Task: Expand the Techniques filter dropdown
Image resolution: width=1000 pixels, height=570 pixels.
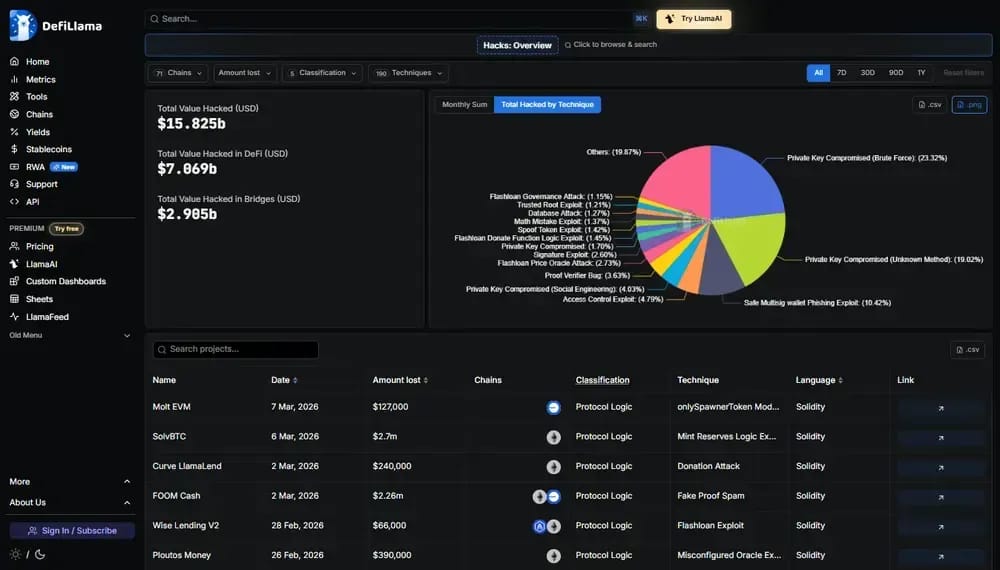Action: click(x=408, y=73)
